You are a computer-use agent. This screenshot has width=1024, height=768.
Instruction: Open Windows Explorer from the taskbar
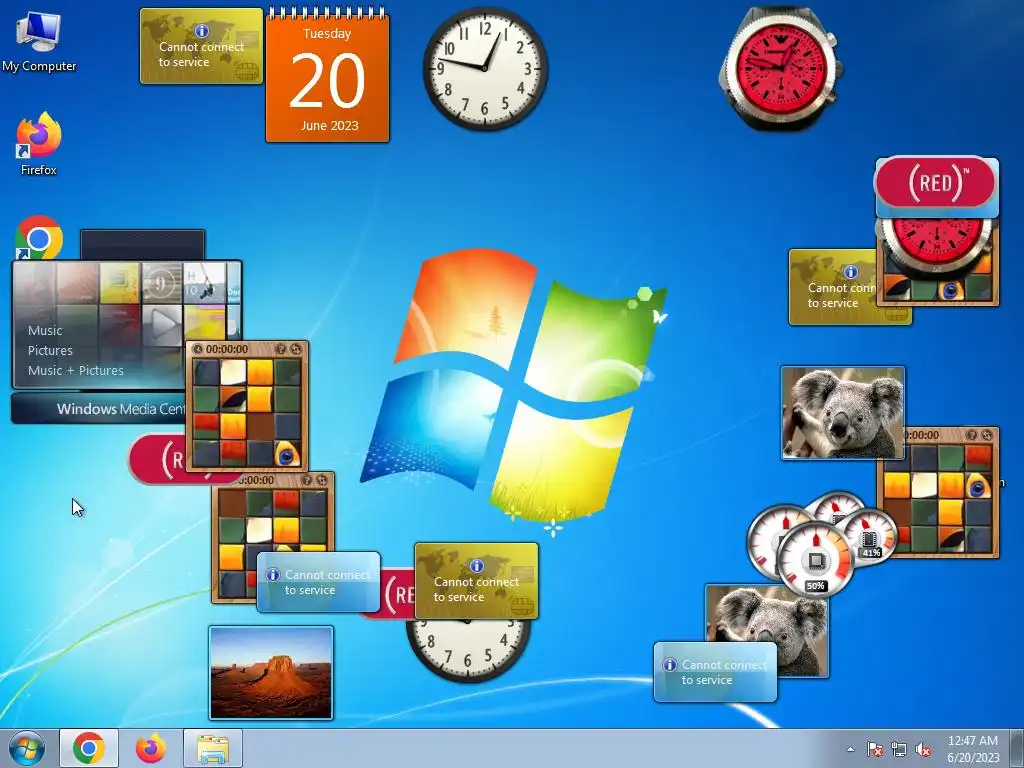(x=213, y=748)
